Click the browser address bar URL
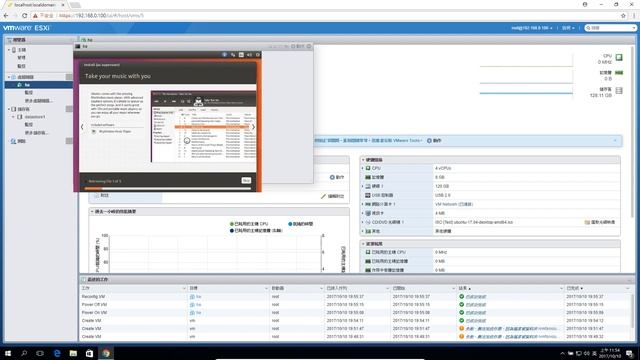This screenshot has width=640, height=360. pos(101,16)
